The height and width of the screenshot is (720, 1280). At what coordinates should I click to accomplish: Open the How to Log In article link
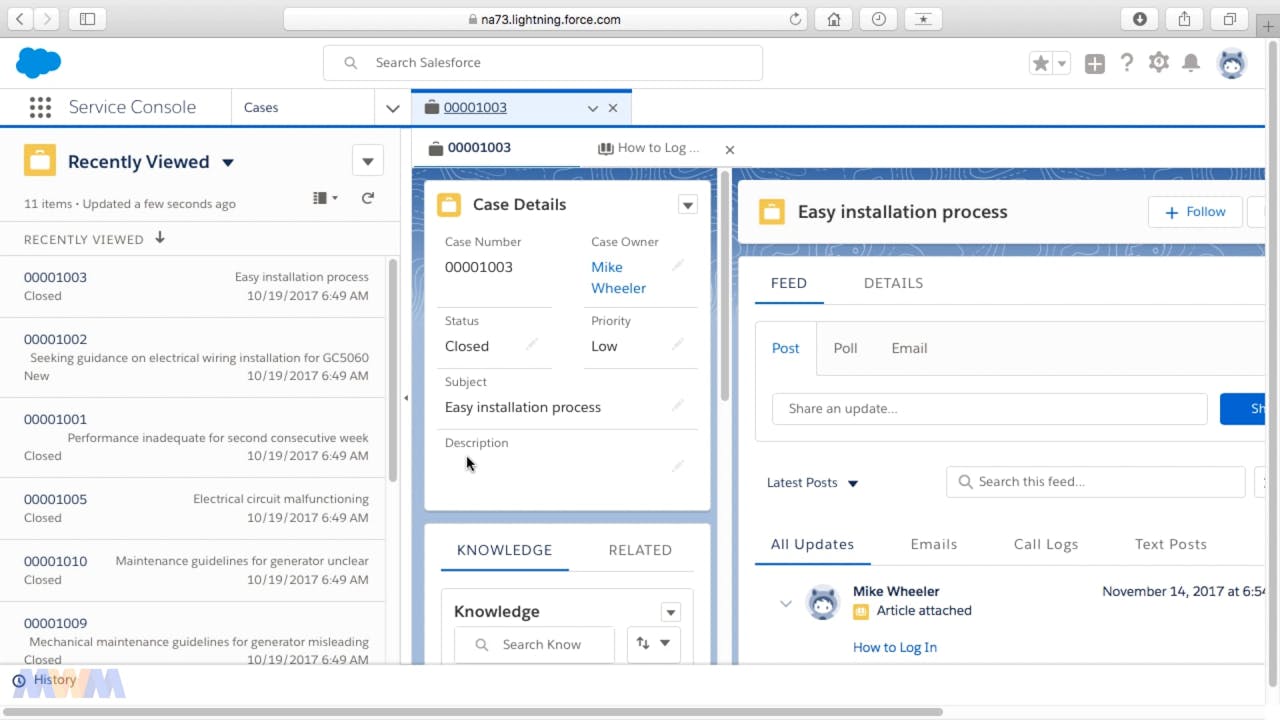pos(895,647)
